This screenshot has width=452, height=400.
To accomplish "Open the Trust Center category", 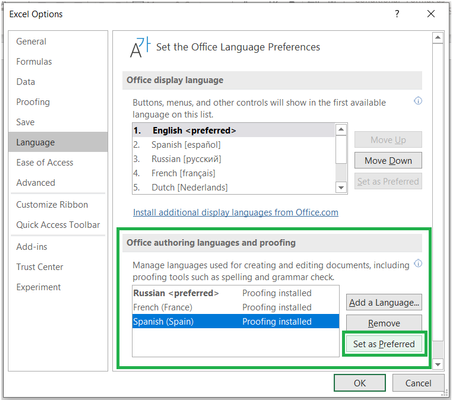I will pyautogui.click(x=58, y=267).
